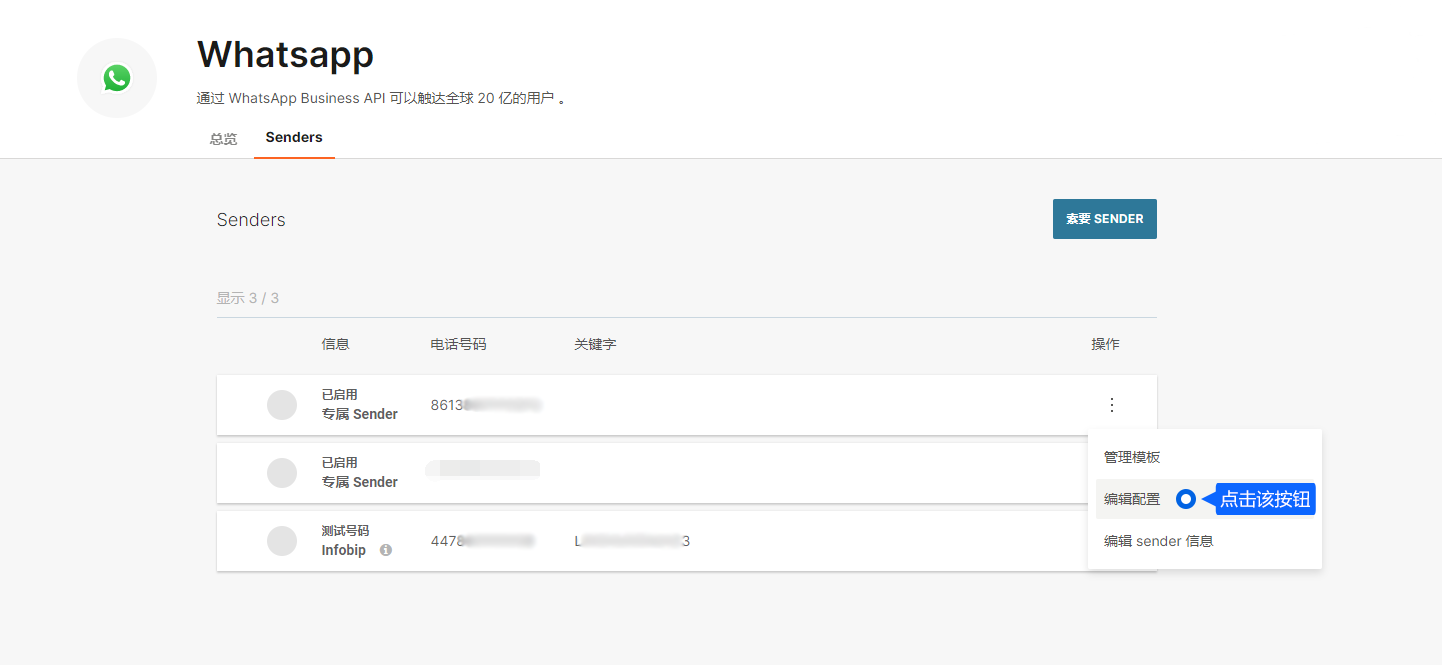
Task: Choose 管理模板 from the actions menu
Action: (x=1204, y=457)
